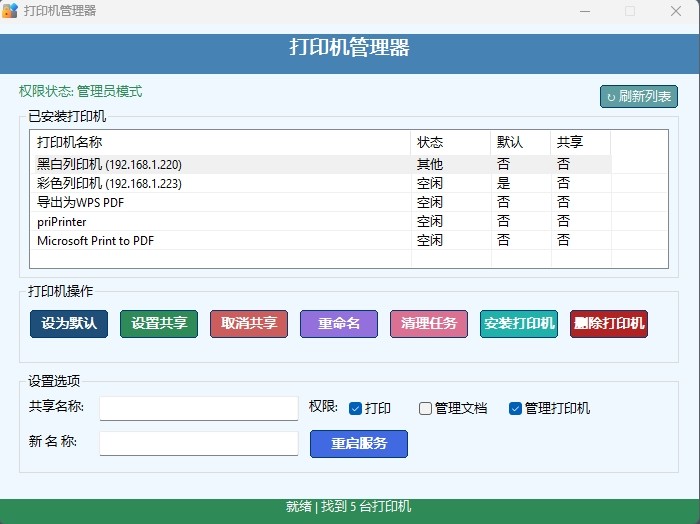
Task: Click the 安装打印机 button
Action: (x=519, y=324)
